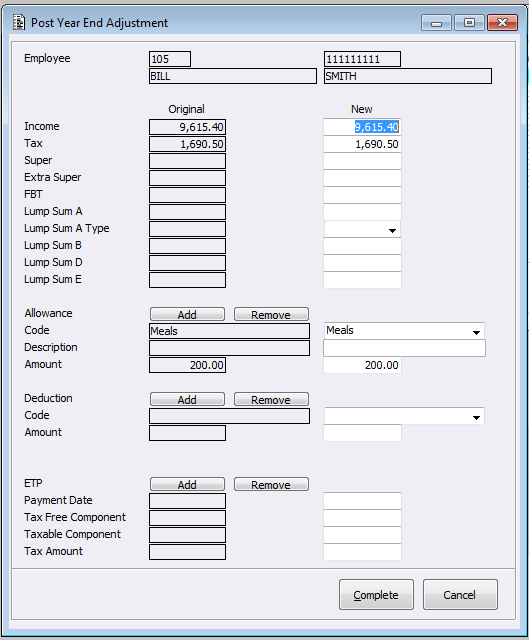Open the Deduction Code dropdown
The height and width of the screenshot is (640, 529).
[476, 417]
